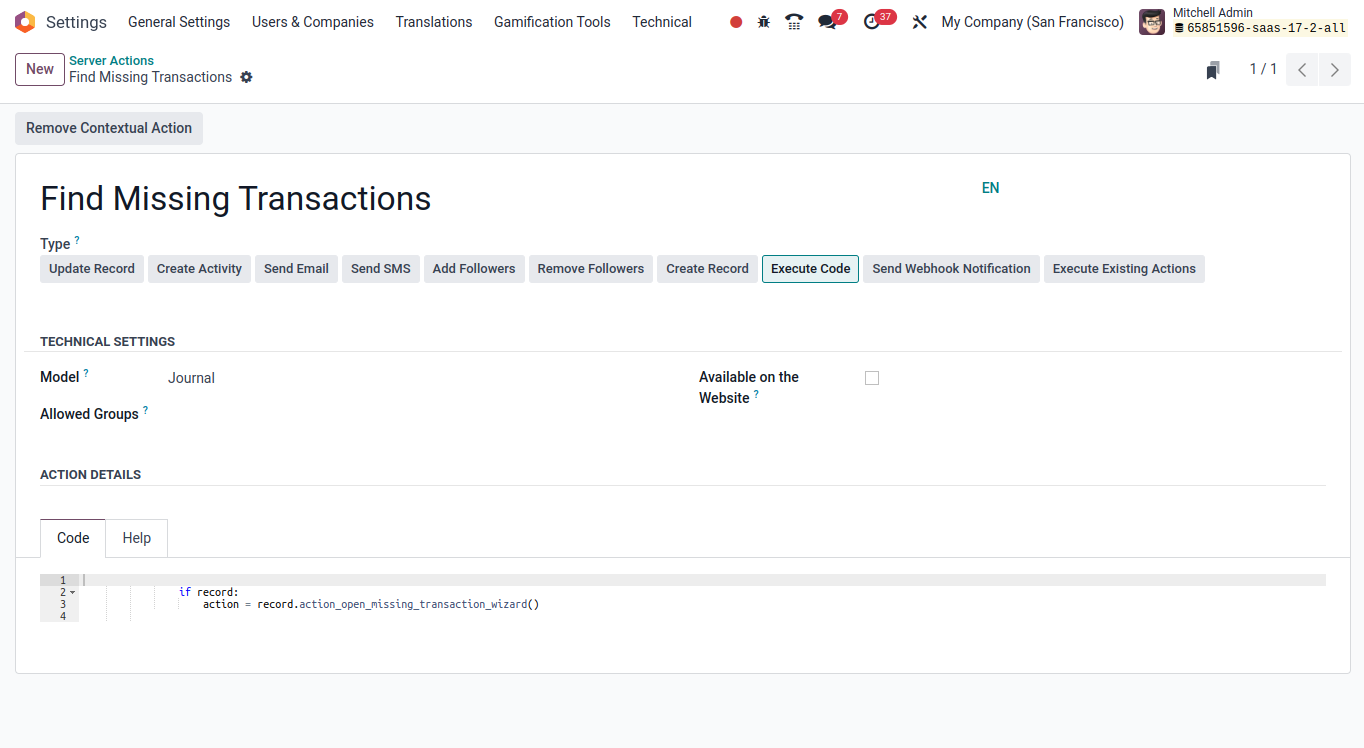This screenshot has width=1364, height=748.
Task: Switch to the Code tab
Action: 73,538
